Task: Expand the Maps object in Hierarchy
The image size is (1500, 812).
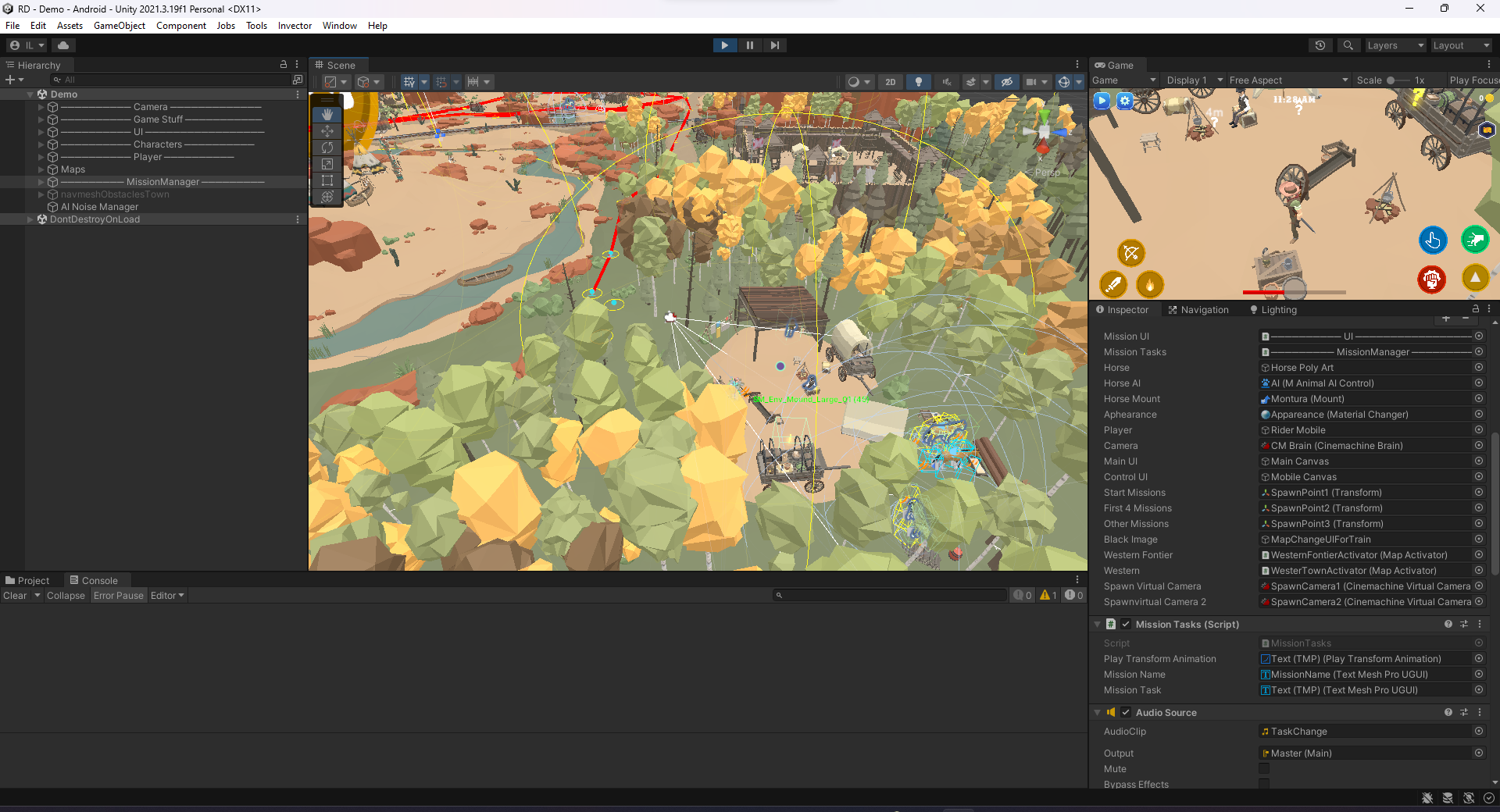Action: pos(41,169)
